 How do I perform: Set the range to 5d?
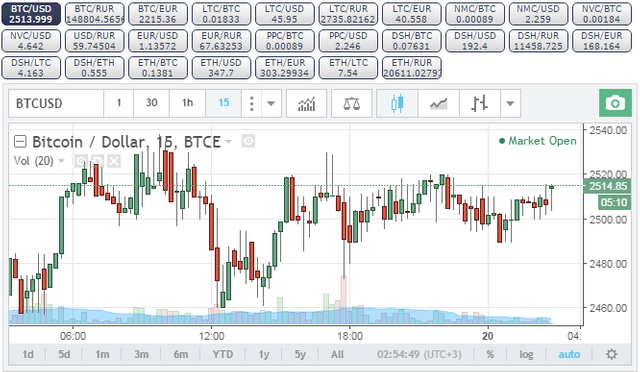(64, 354)
